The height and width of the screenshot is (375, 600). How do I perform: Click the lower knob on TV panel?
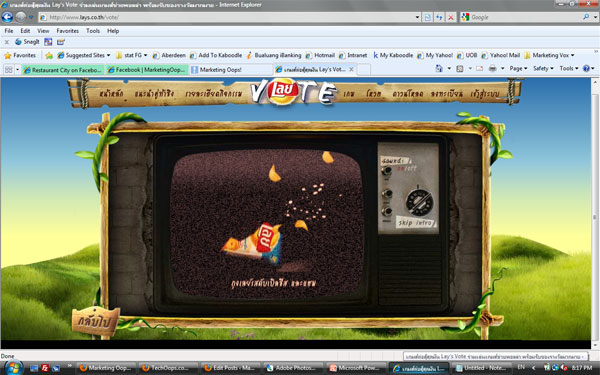[387, 211]
